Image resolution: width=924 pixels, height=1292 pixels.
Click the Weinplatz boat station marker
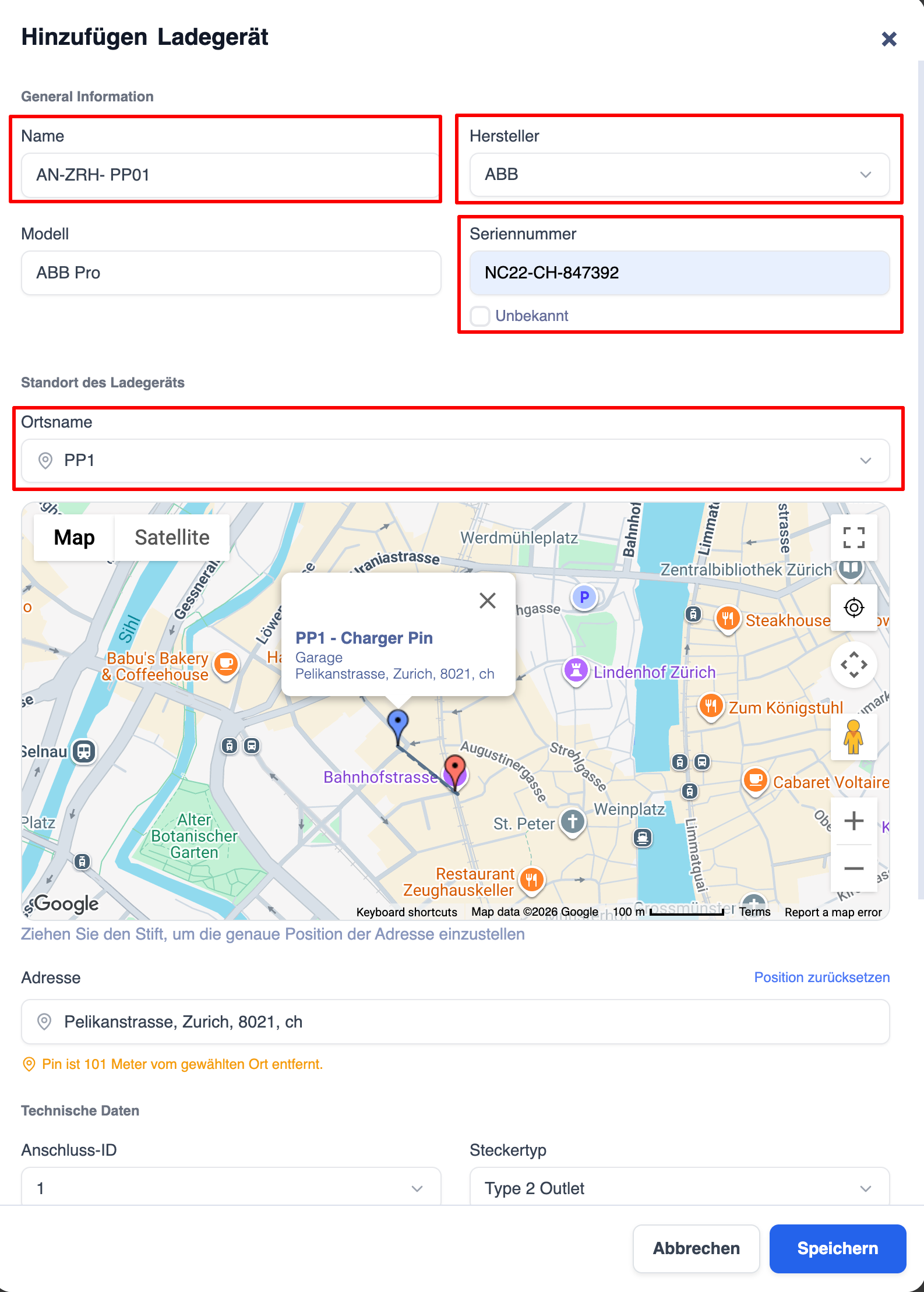coord(643,838)
